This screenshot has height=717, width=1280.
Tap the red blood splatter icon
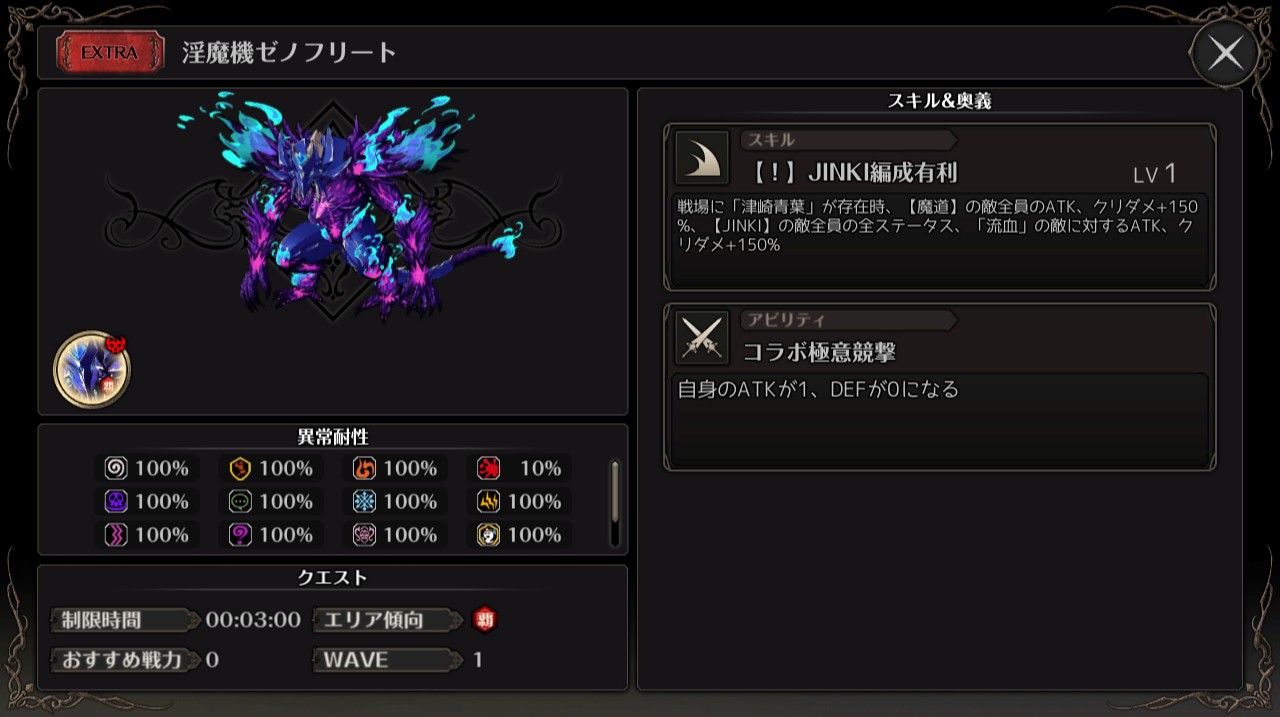[x=488, y=468]
